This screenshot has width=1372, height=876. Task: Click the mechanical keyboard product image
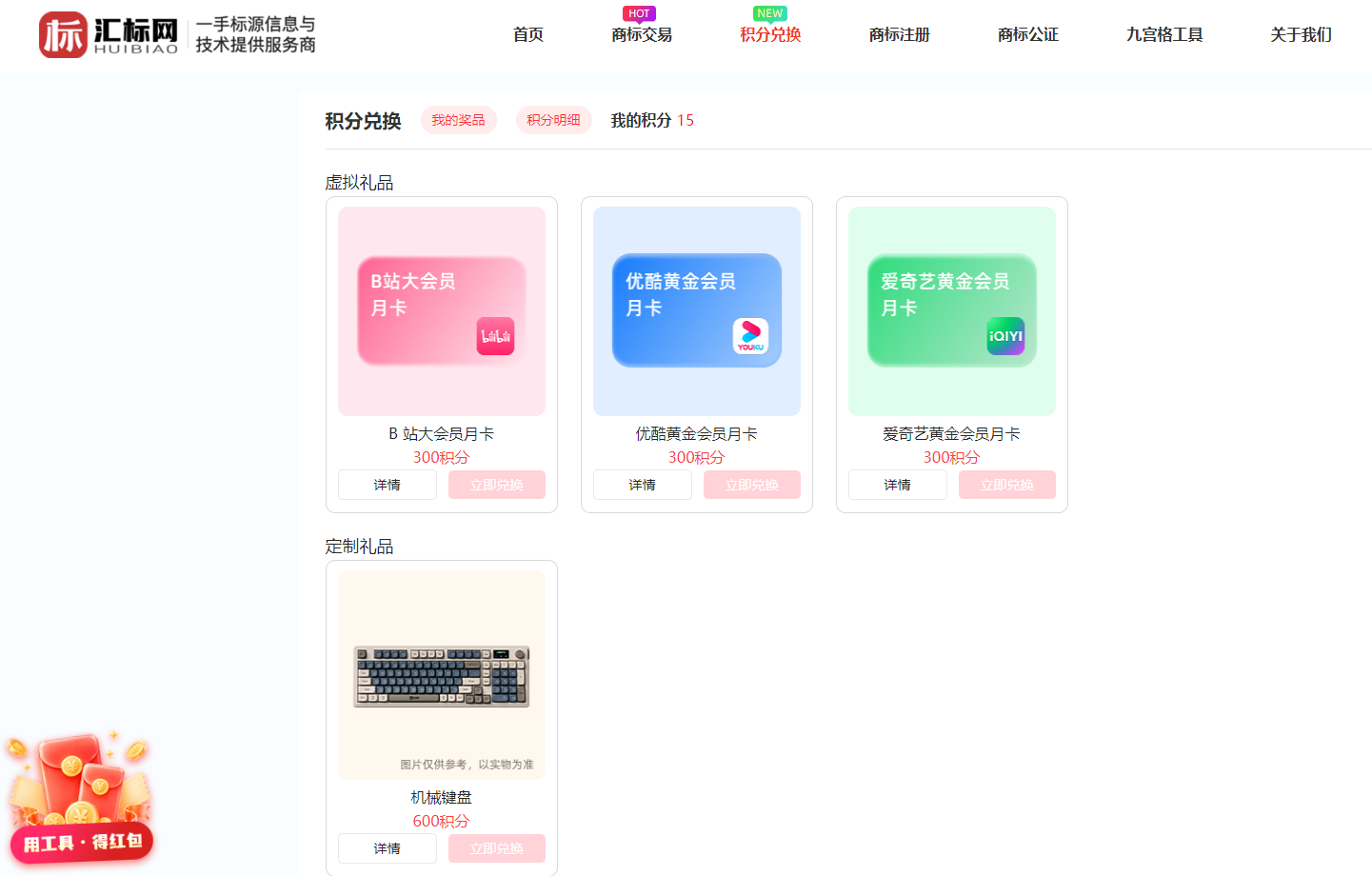point(442,675)
